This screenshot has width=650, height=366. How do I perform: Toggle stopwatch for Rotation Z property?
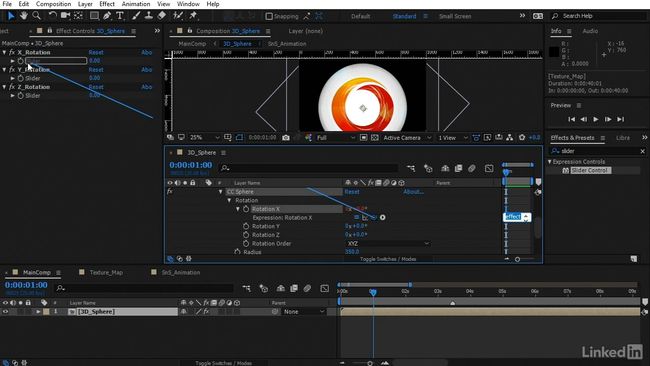(x=246, y=235)
